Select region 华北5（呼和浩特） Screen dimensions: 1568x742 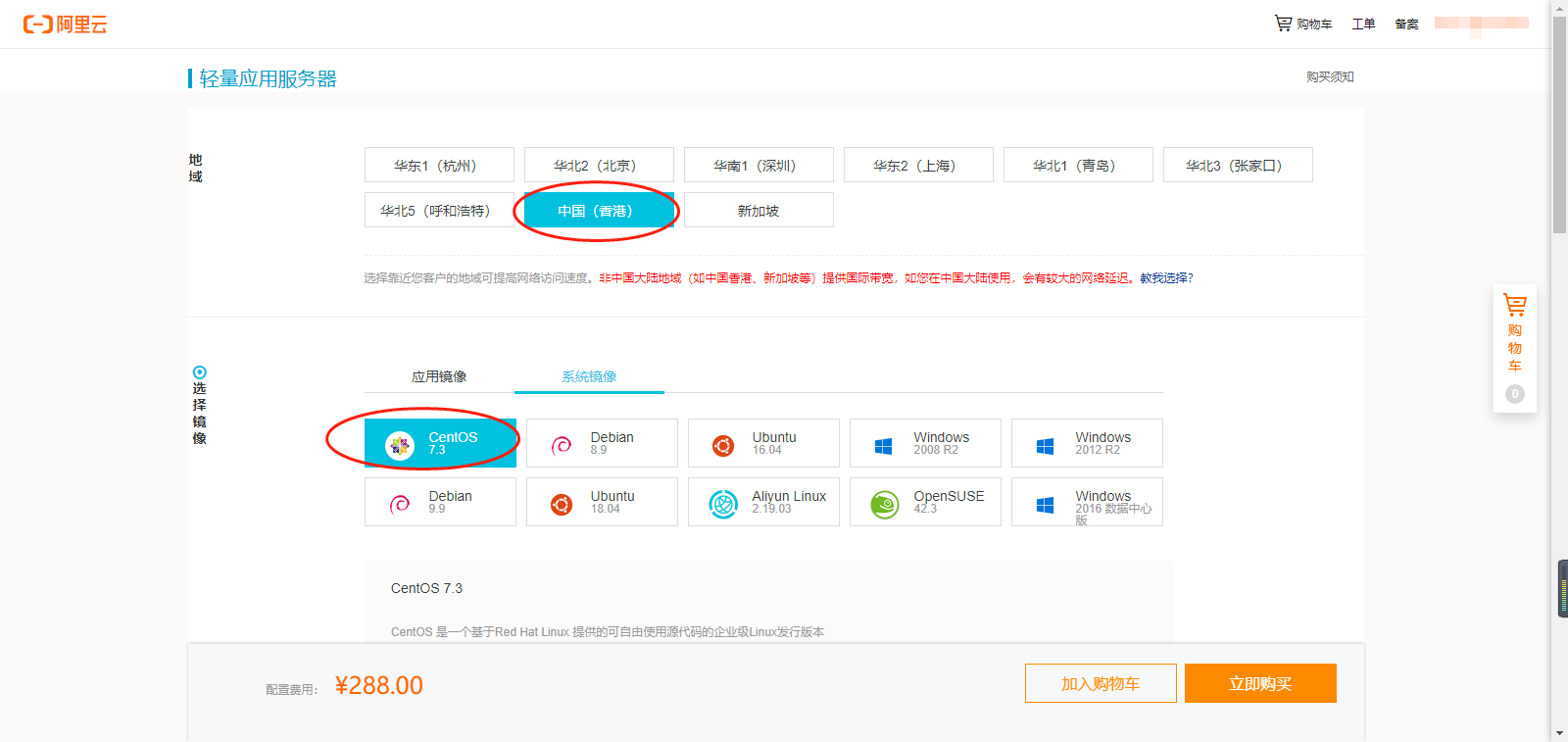click(439, 210)
